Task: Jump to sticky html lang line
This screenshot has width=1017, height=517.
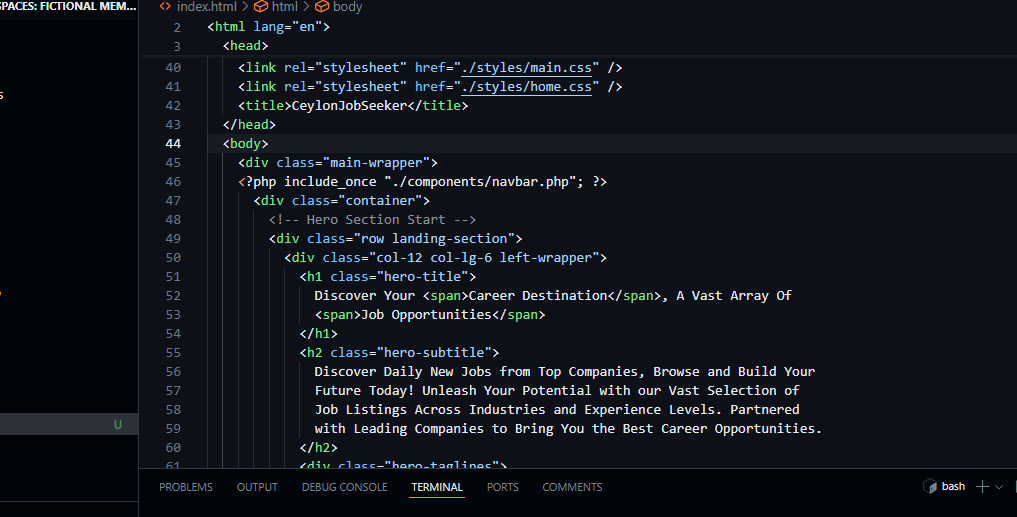Action: coord(268,27)
